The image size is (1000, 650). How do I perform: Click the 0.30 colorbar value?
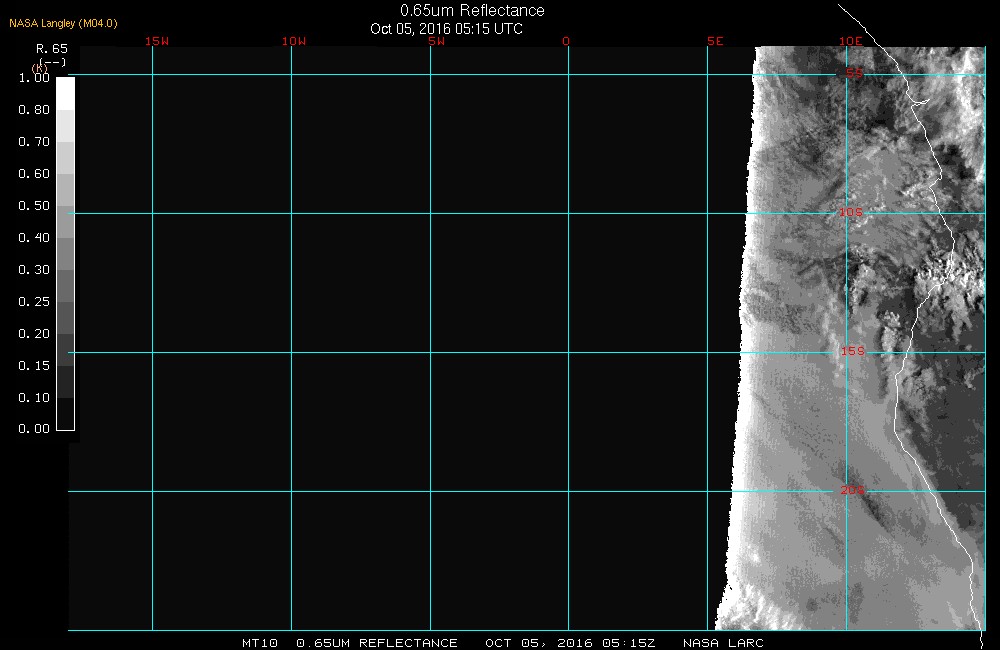[34, 270]
